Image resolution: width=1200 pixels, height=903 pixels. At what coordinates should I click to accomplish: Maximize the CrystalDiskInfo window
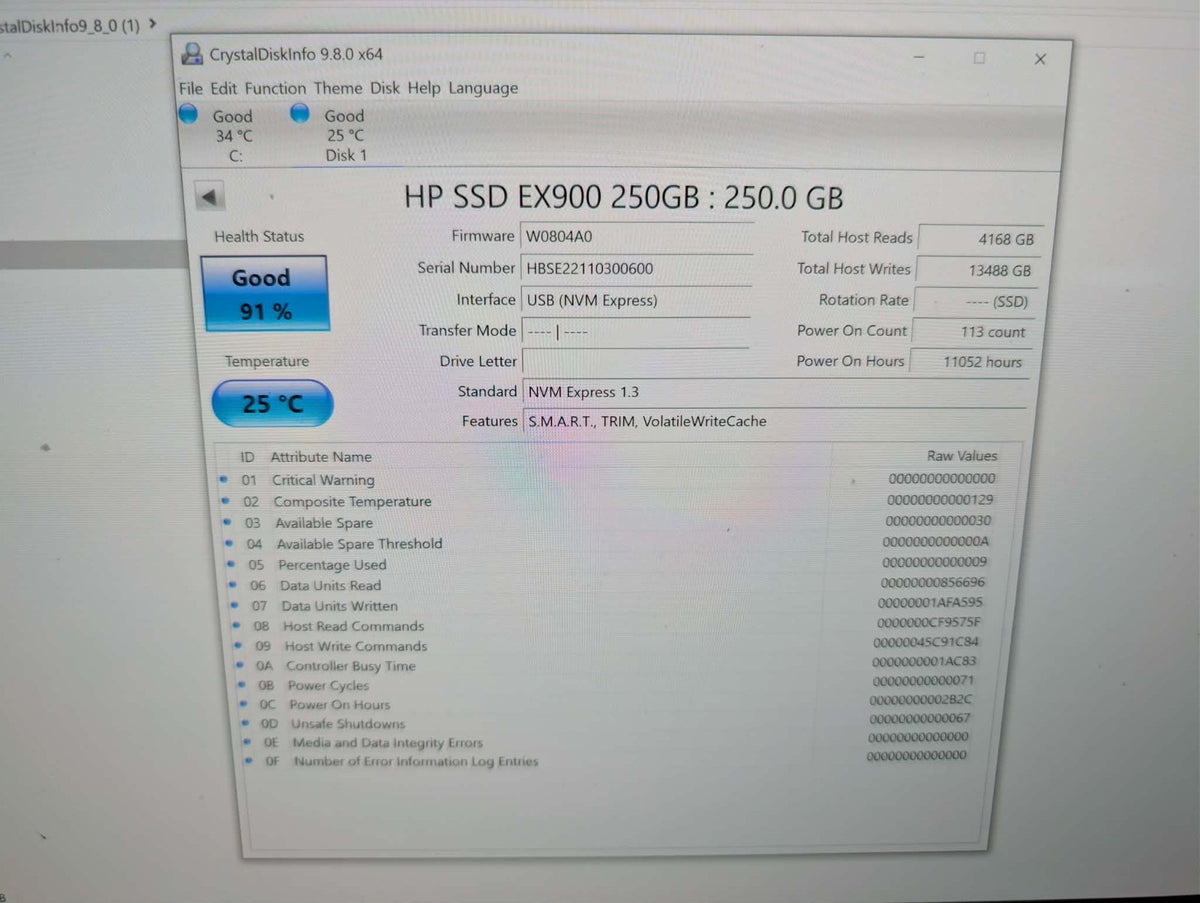(979, 58)
